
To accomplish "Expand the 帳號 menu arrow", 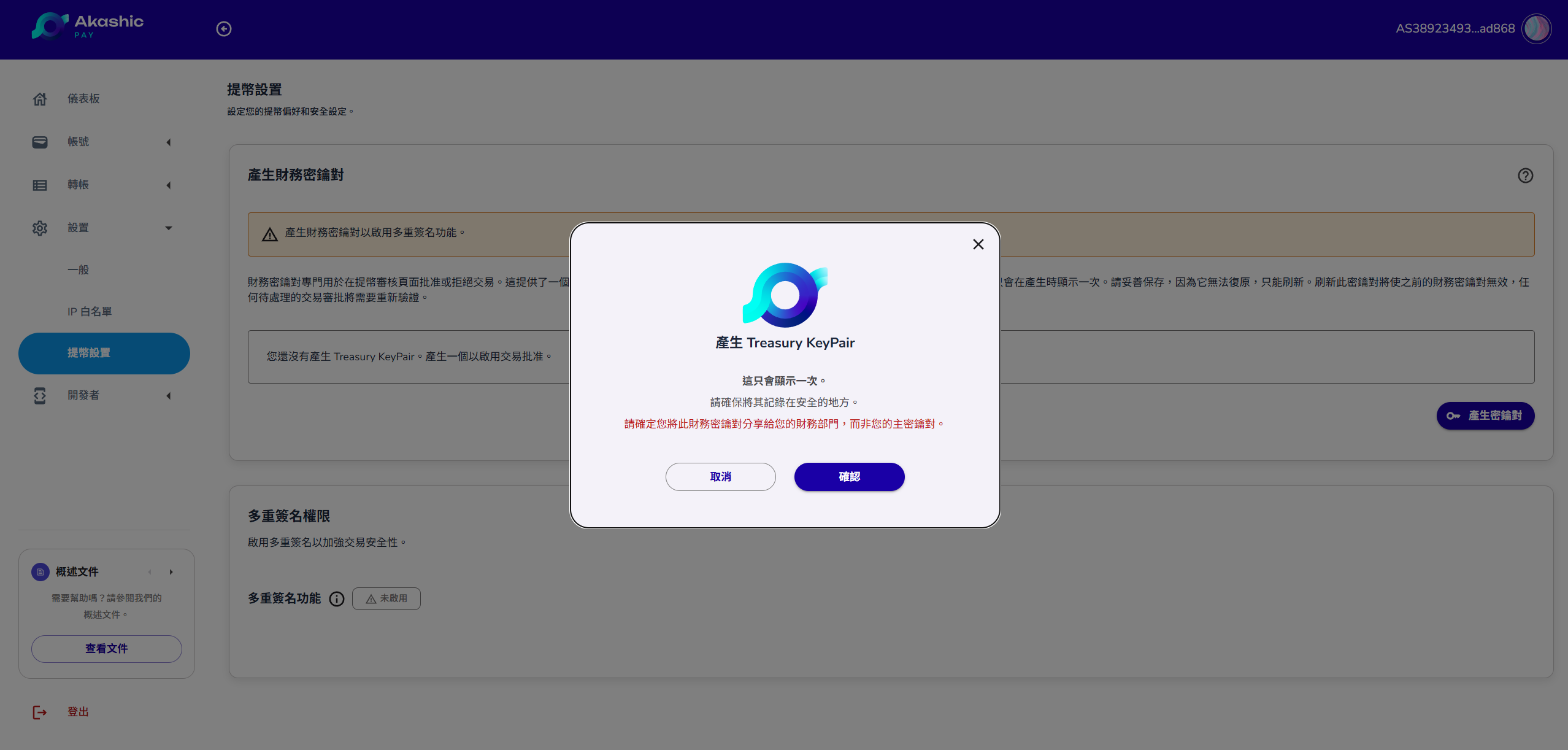I will (x=169, y=142).
